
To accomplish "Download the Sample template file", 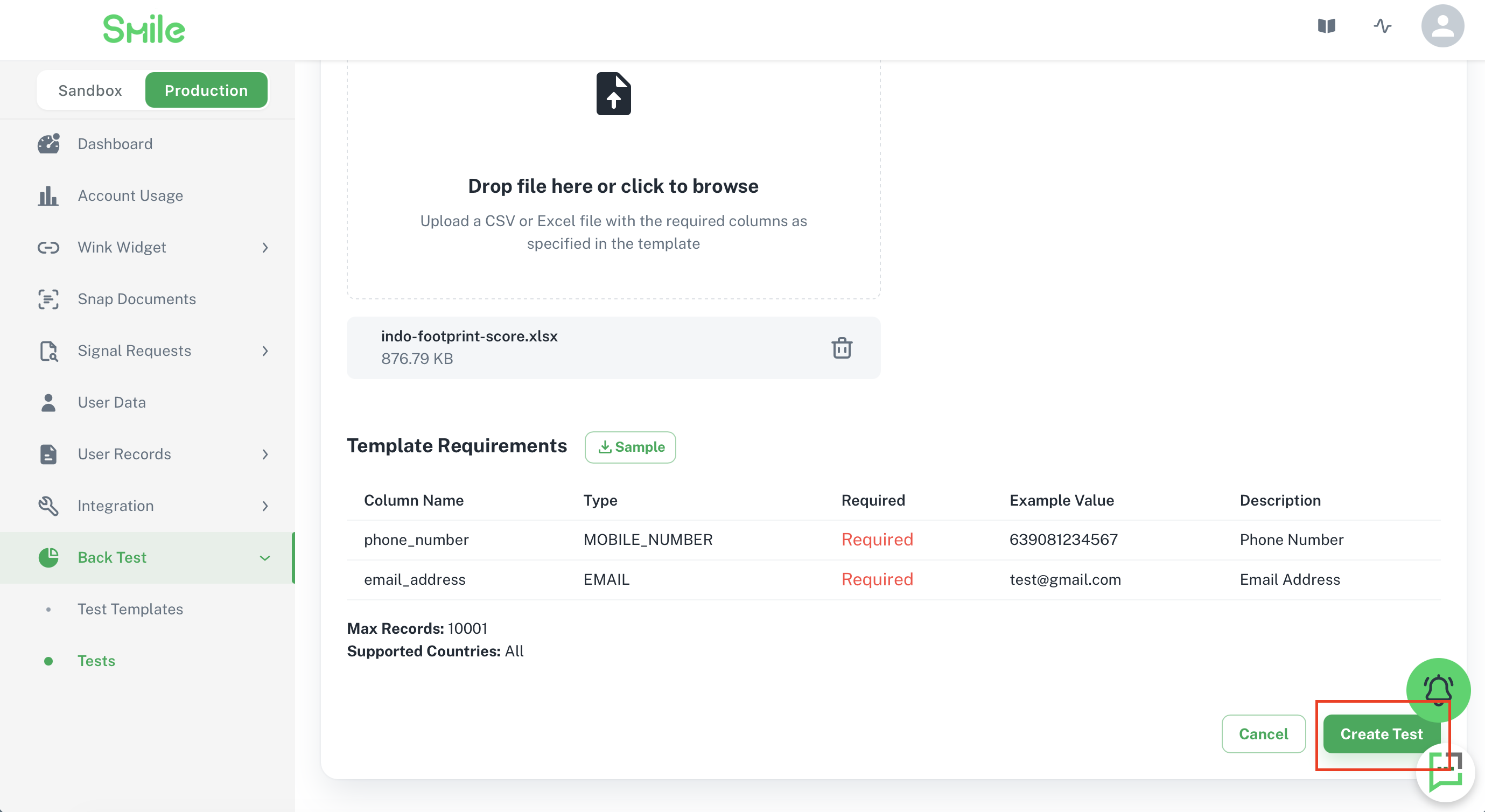I will click(630, 447).
